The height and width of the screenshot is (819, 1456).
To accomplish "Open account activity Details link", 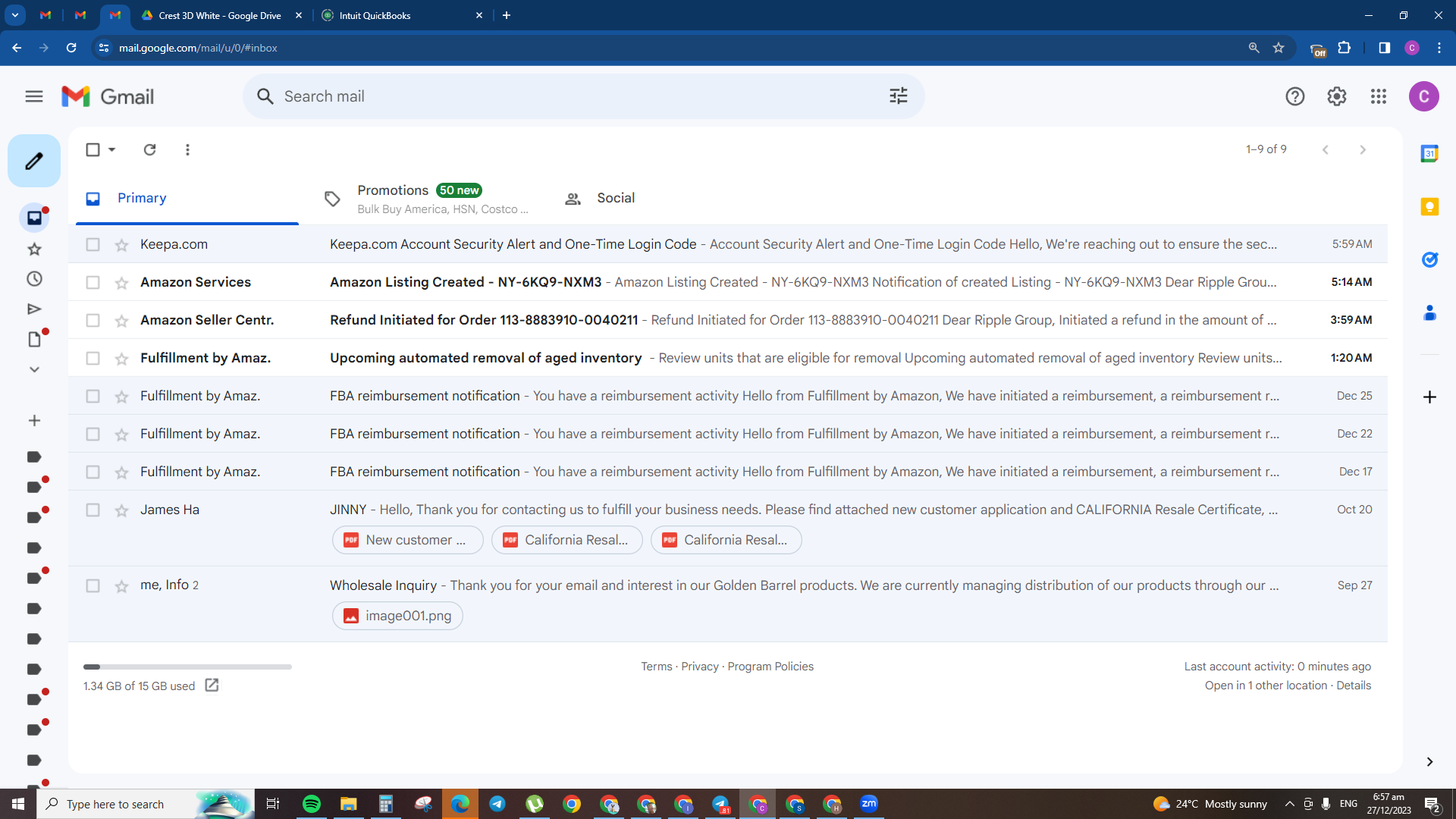I will pos(1354,686).
